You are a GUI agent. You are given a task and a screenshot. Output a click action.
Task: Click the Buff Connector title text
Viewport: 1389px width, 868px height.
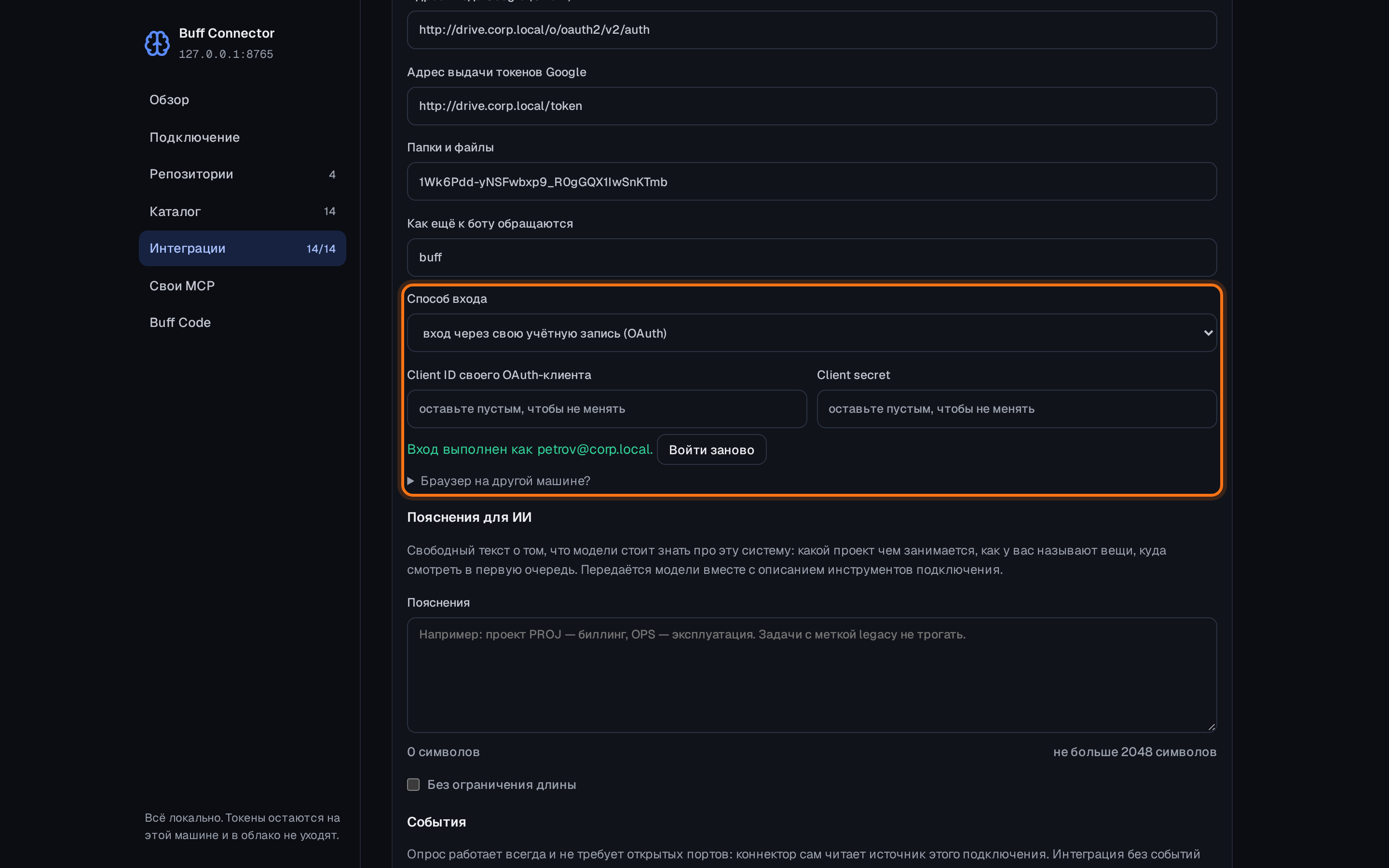pos(227,33)
